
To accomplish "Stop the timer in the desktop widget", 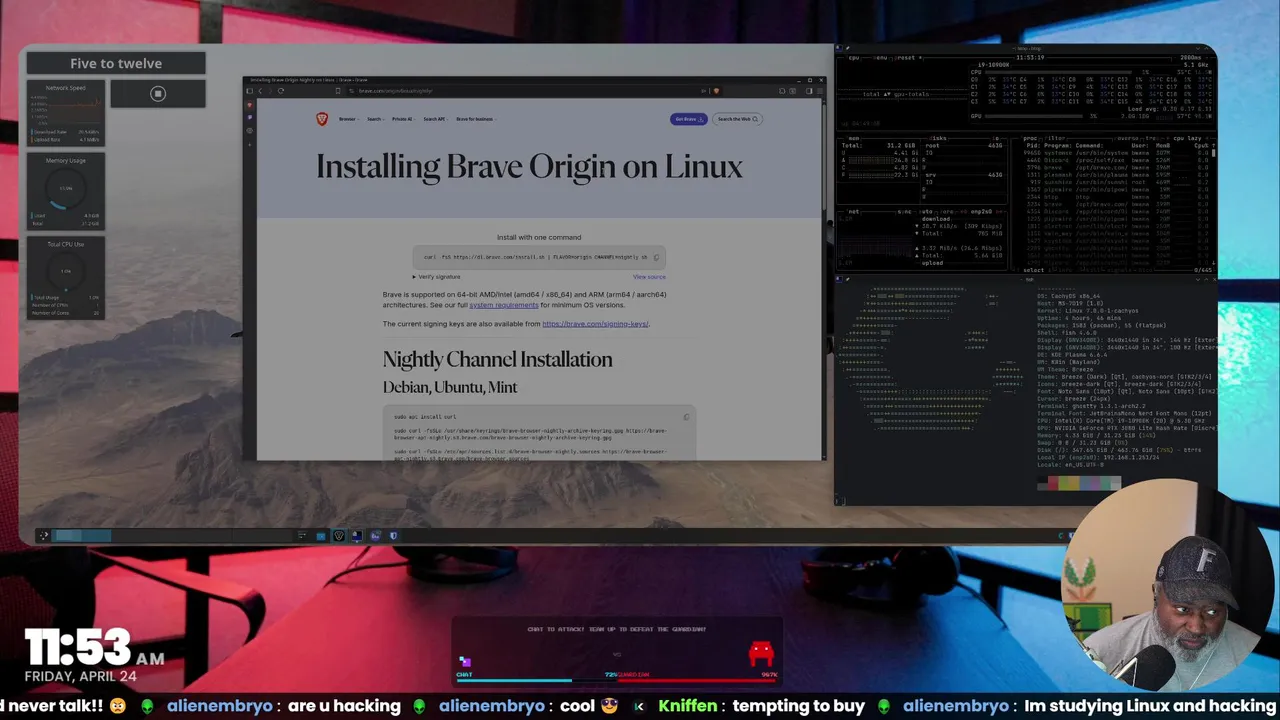I will tap(157, 93).
